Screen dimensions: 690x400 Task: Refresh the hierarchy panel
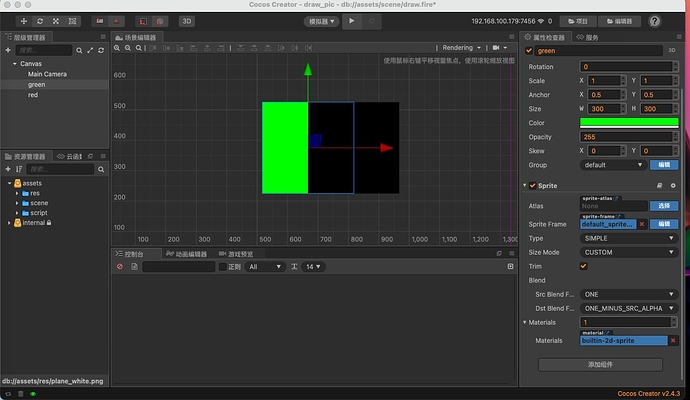point(101,51)
